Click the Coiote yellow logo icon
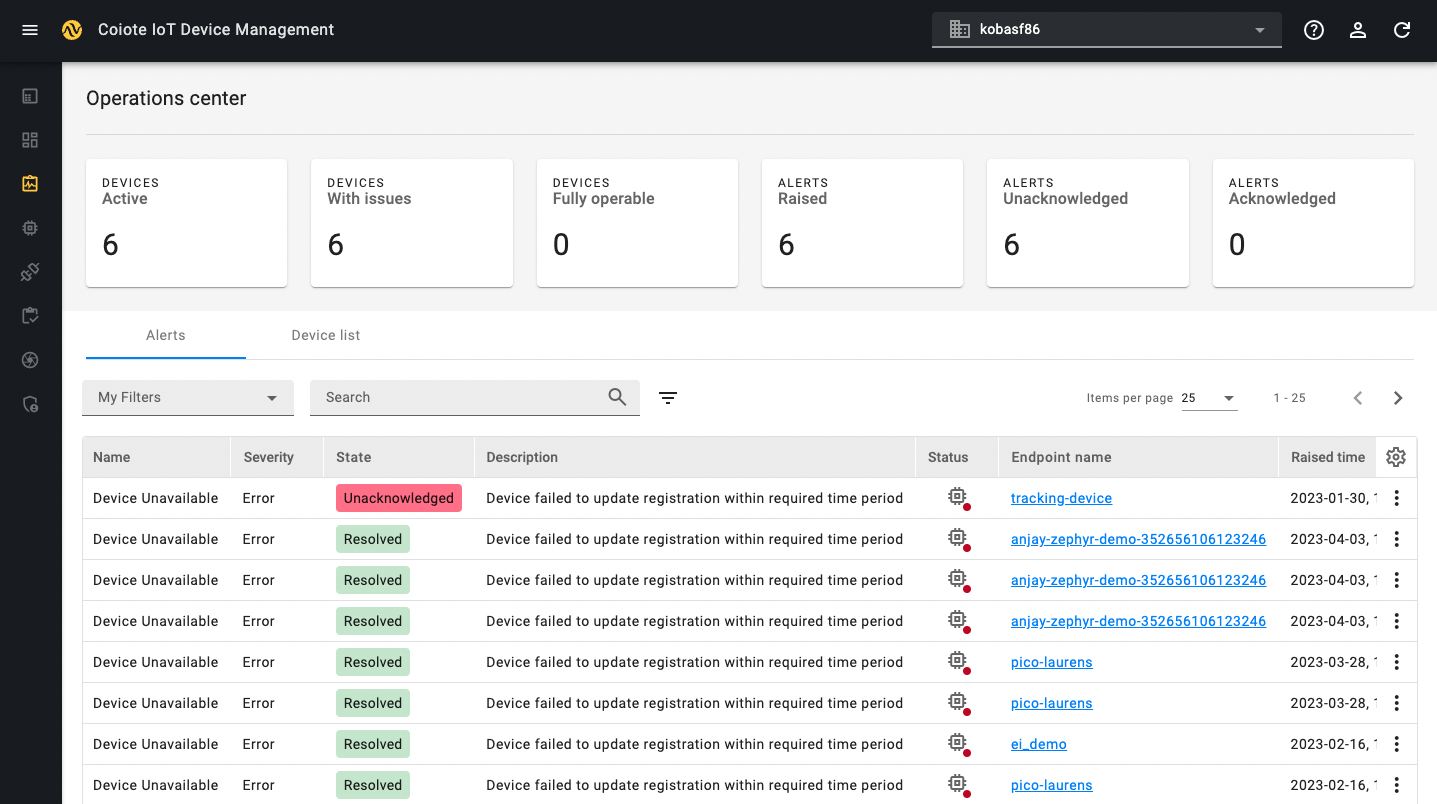This screenshot has height=804, width=1437. click(71, 30)
